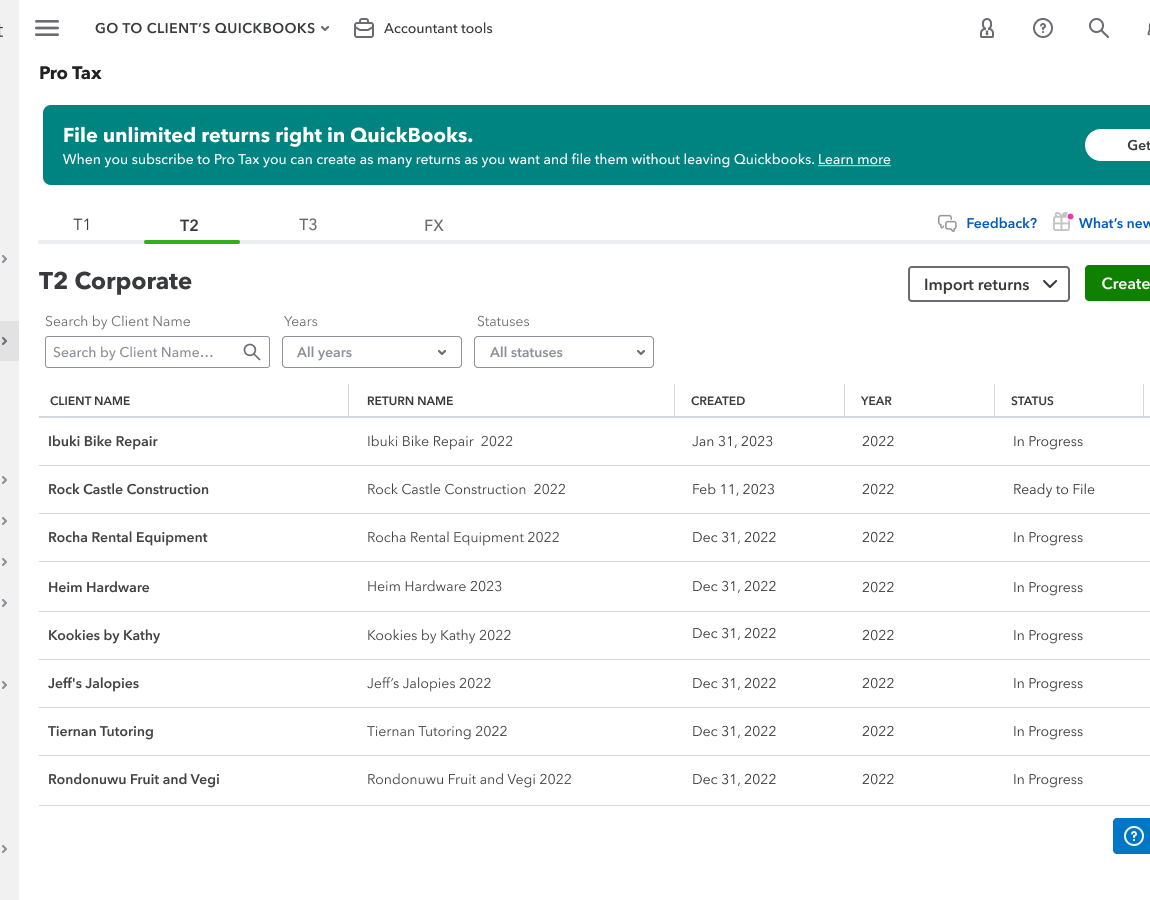Click the search magnifier in top bar
Screen dimensions: 1150x900
(1098, 28)
